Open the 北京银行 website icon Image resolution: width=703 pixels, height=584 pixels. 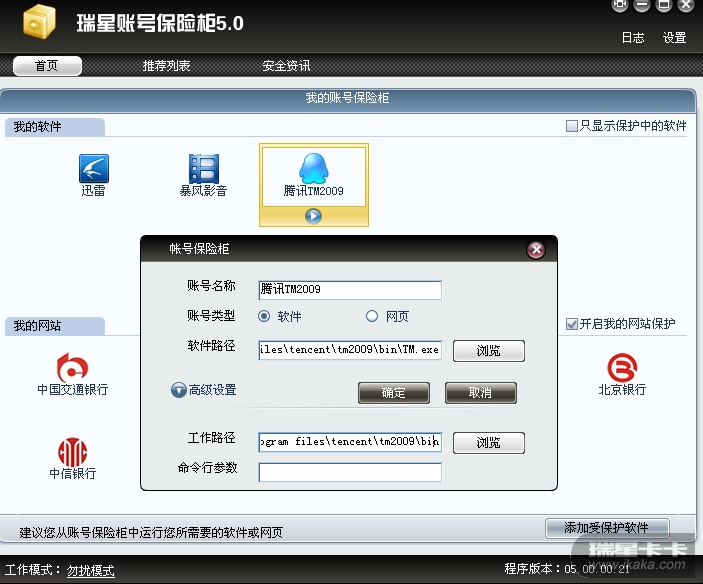pyautogui.click(x=622, y=374)
